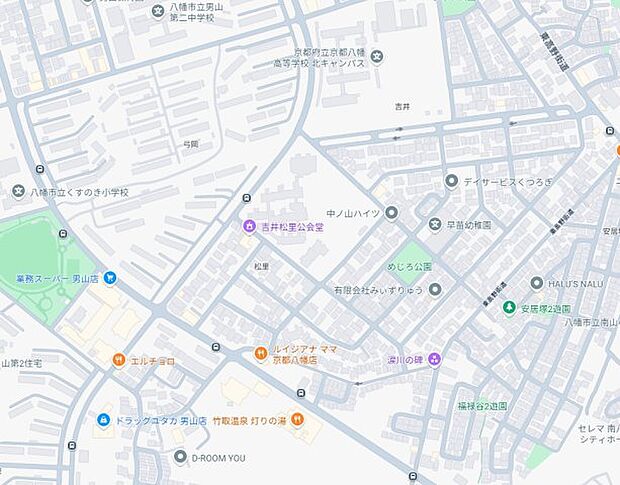Click the 業務スーパー 男山店 shopping cart pin

point(110,278)
